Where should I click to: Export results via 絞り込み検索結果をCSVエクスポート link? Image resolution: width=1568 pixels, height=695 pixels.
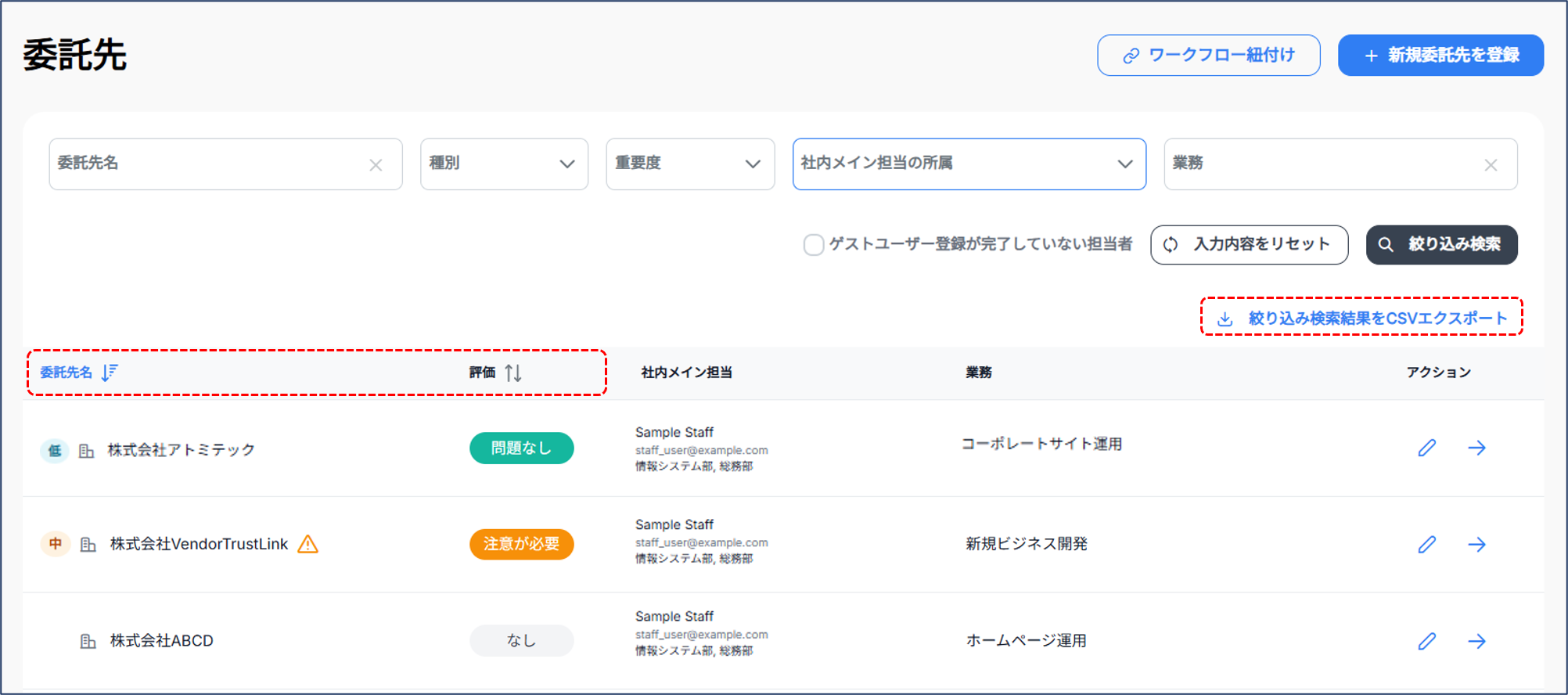pos(1361,318)
